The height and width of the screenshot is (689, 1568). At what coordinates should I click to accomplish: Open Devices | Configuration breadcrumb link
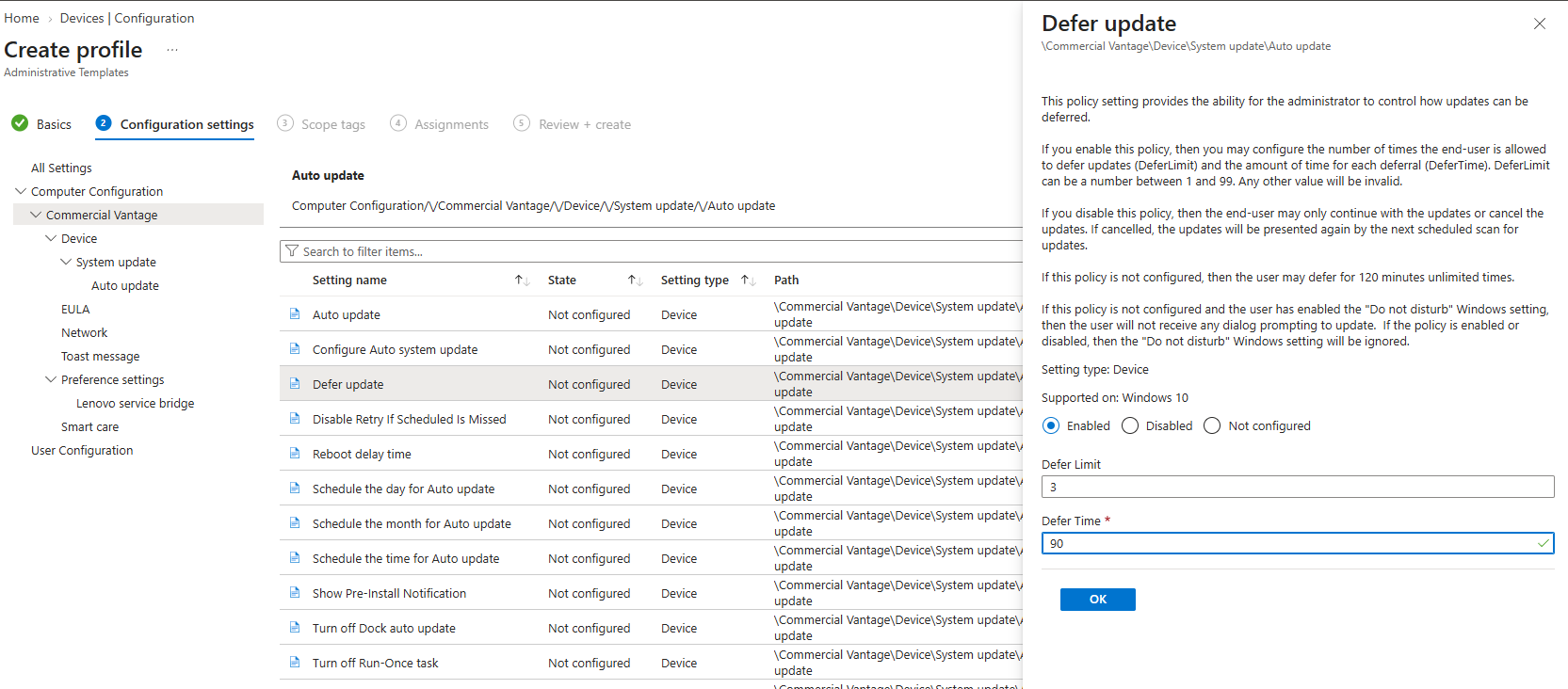coord(127,18)
